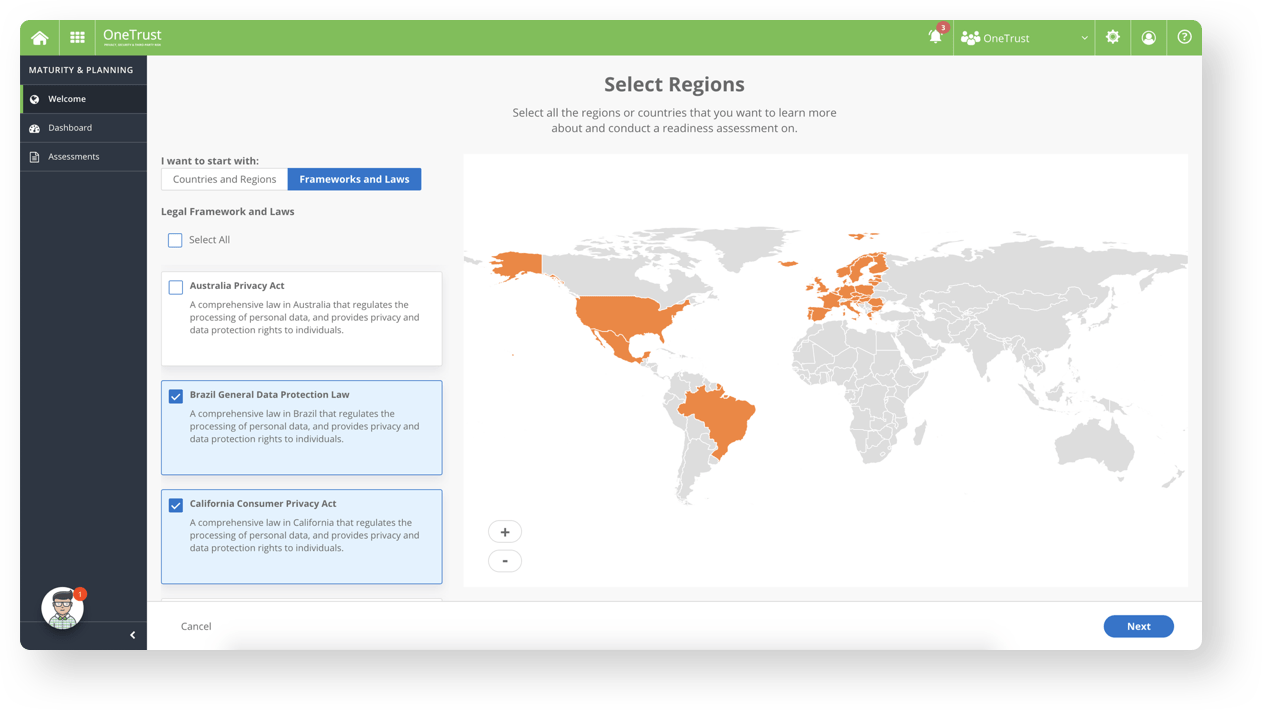Click the Cancel link
The image size is (1262, 710).
[x=196, y=626]
